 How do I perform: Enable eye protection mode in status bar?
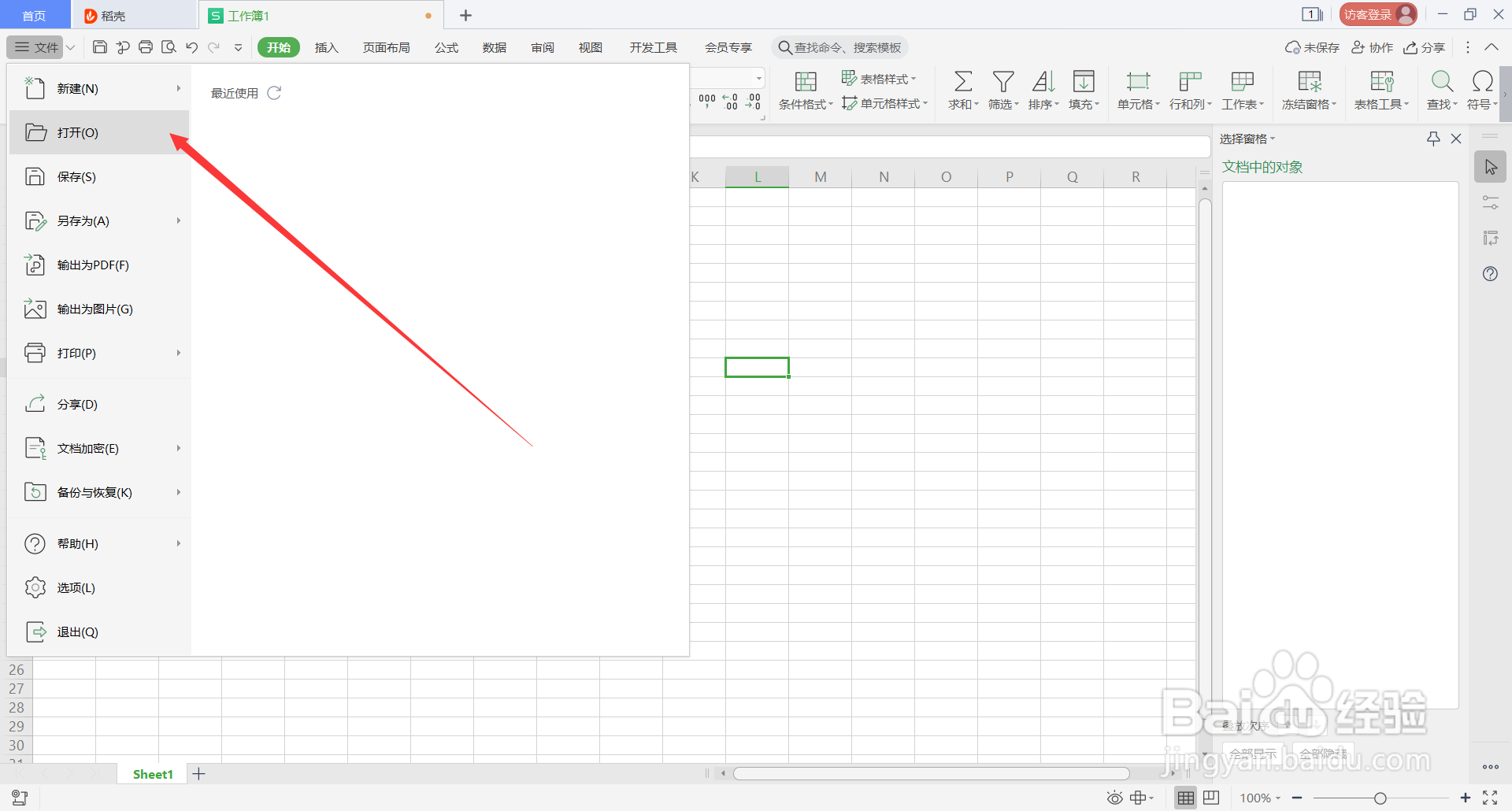pos(1114,797)
